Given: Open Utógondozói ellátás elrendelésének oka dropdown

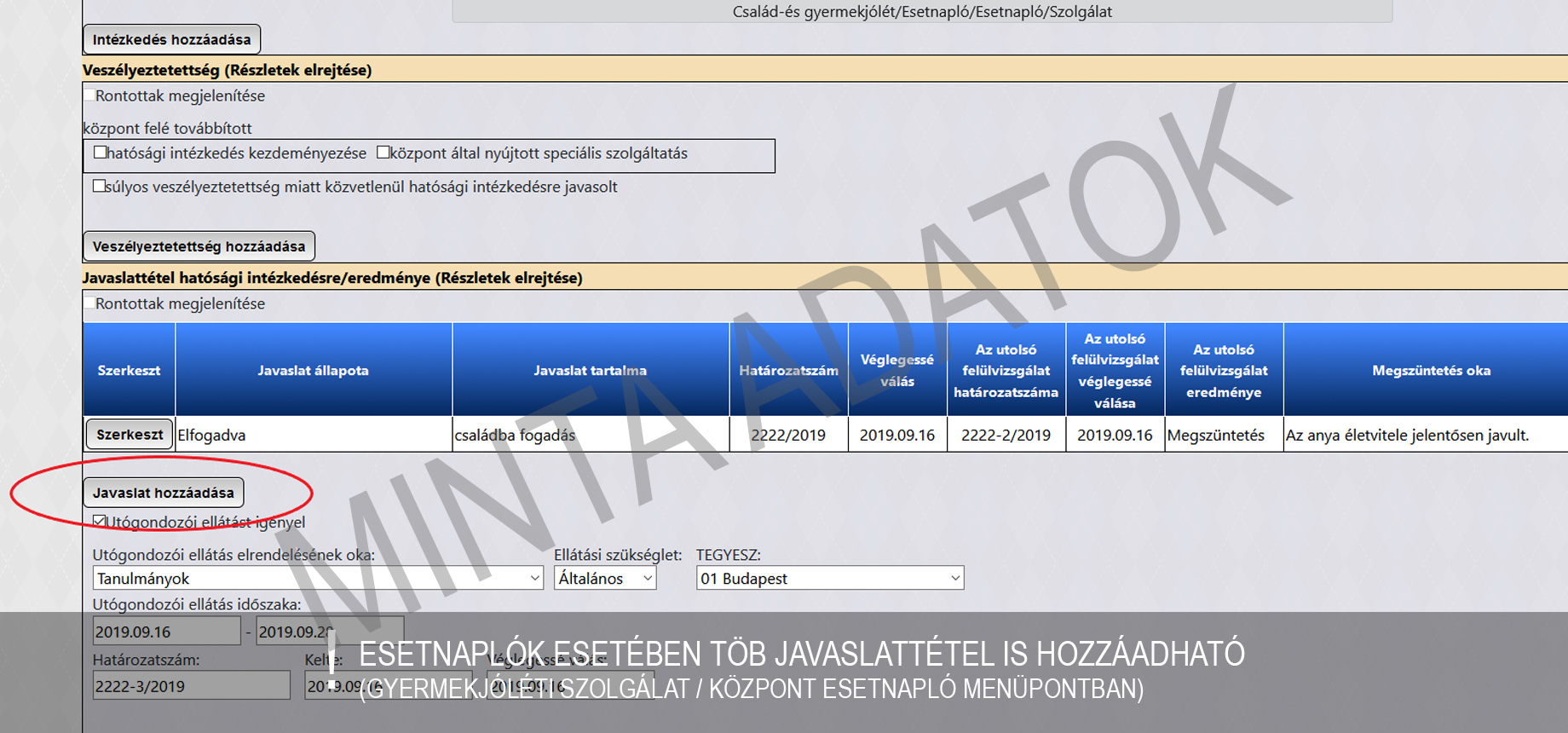Looking at the screenshot, I should tap(318, 578).
